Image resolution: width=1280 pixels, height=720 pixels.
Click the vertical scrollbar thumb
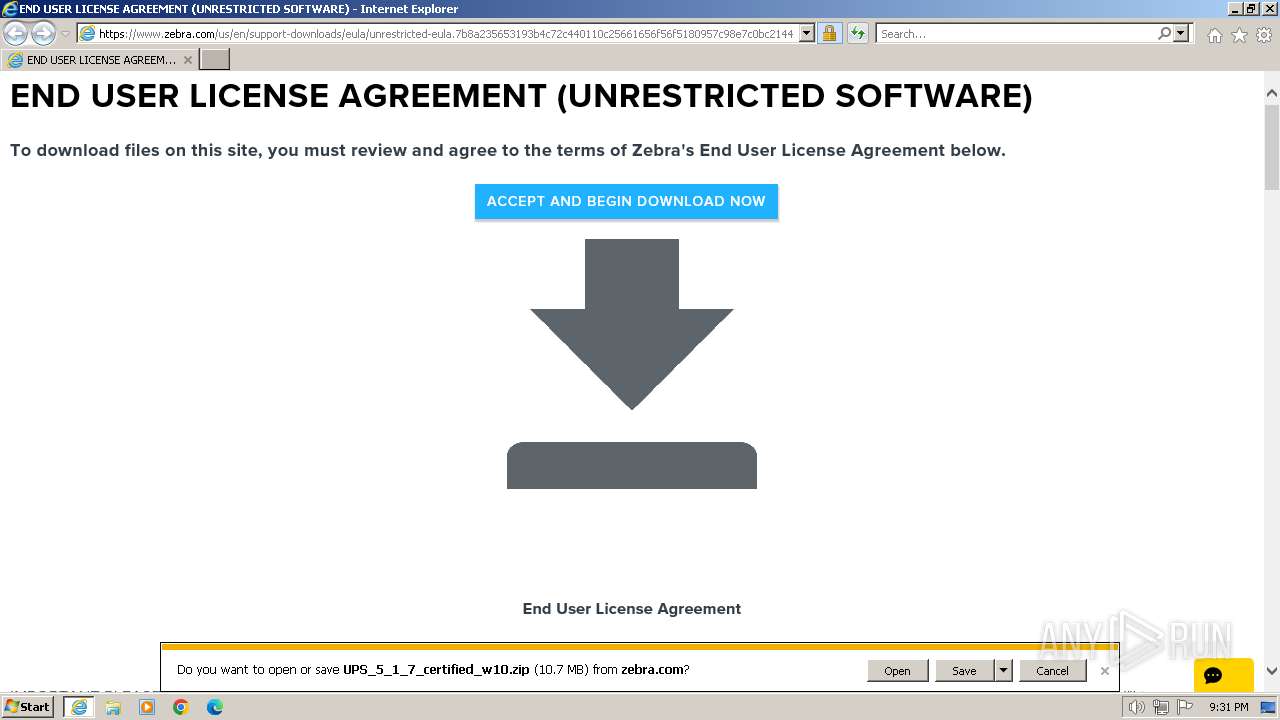click(1272, 145)
